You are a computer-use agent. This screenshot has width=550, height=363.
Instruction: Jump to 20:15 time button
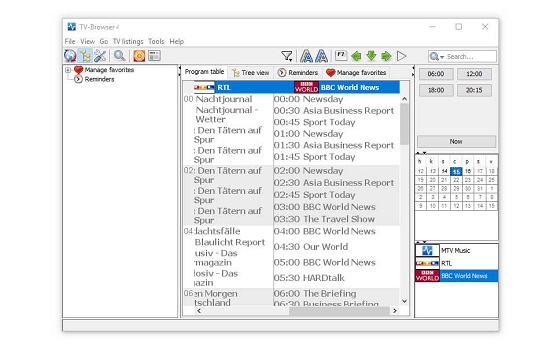tap(474, 90)
